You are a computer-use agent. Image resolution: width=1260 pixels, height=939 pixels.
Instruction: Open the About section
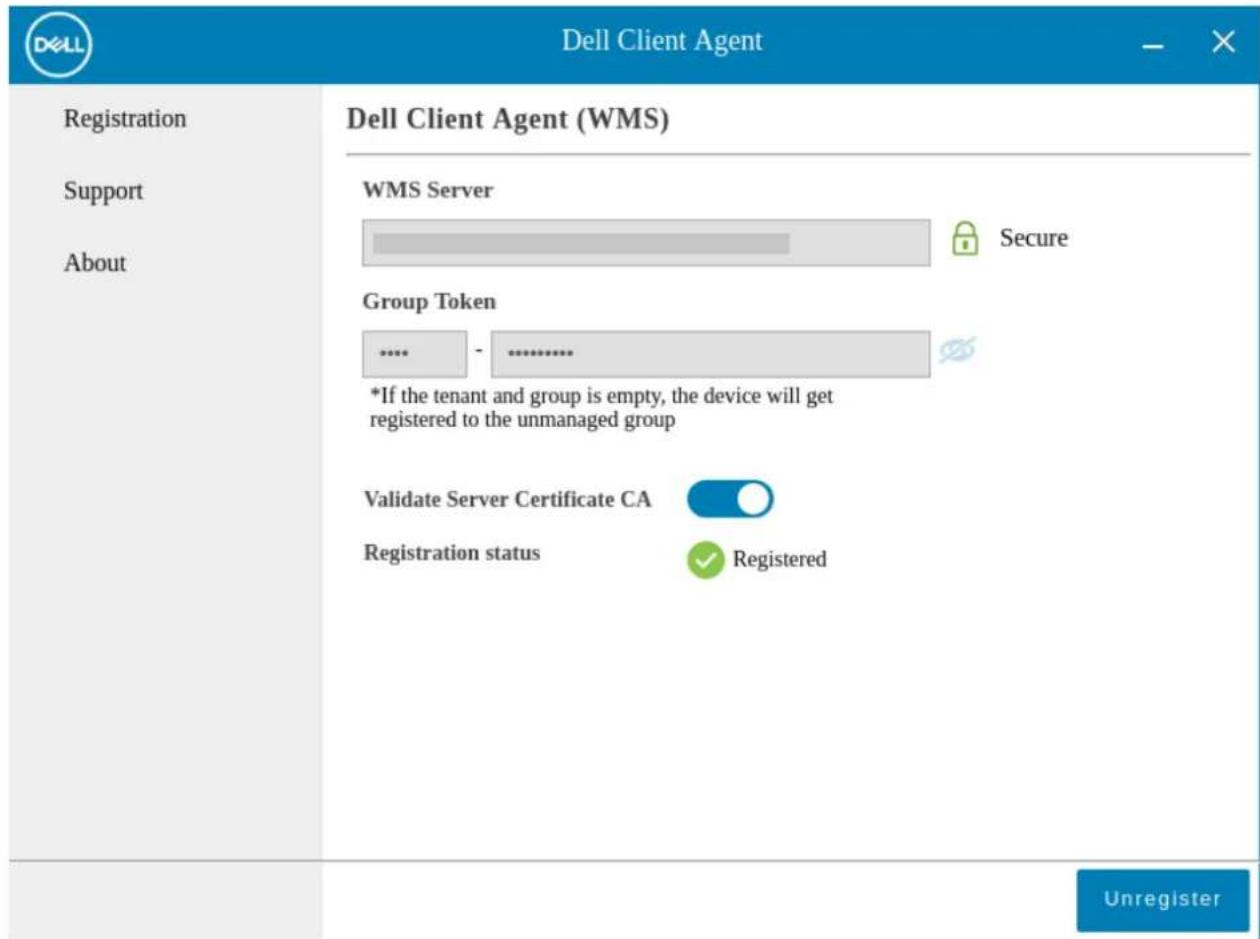point(95,263)
